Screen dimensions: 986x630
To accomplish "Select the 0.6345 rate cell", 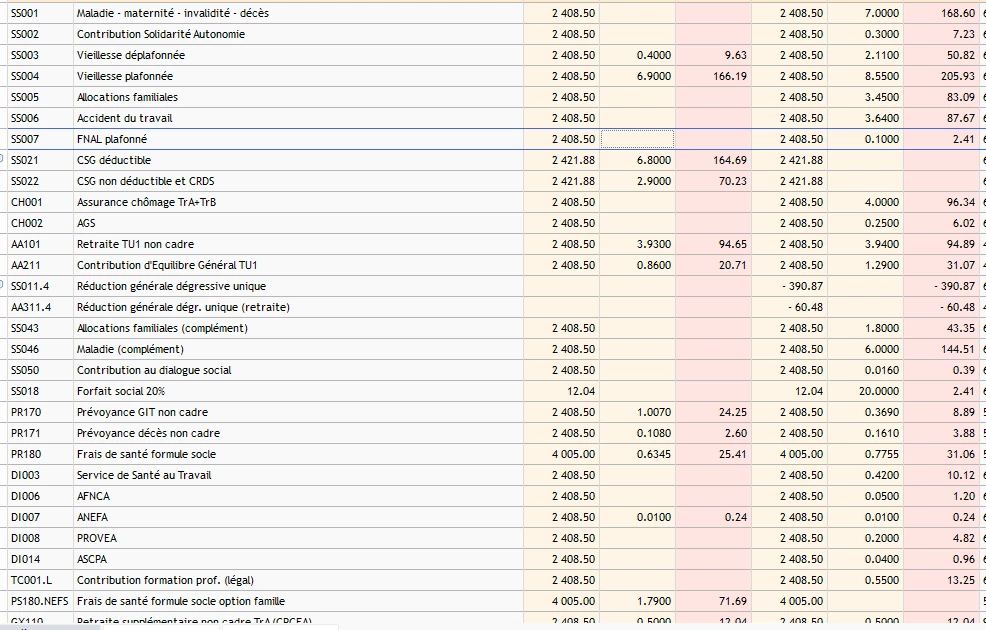I will click(x=637, y=454).
